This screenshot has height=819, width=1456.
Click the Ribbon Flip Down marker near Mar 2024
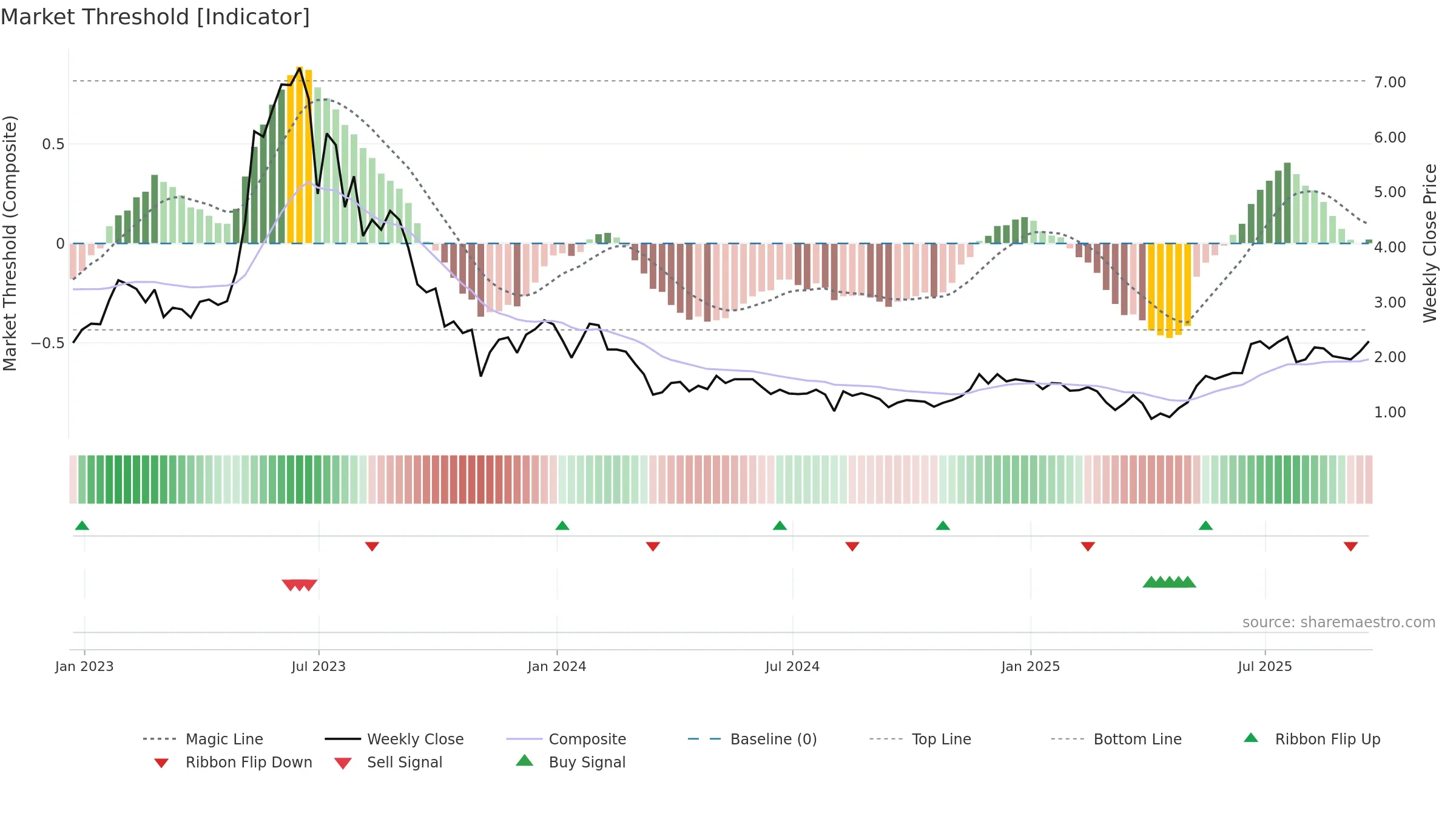coord(653,547)
